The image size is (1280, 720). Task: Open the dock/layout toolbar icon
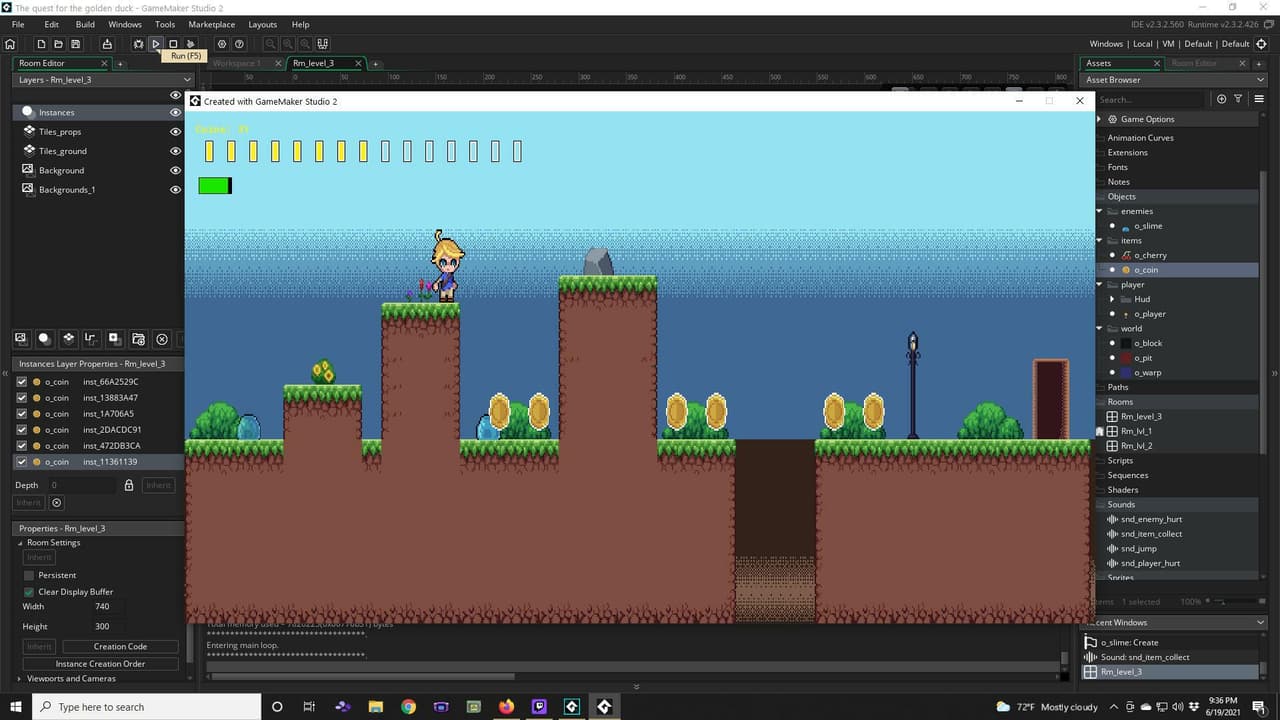(322, 44)
